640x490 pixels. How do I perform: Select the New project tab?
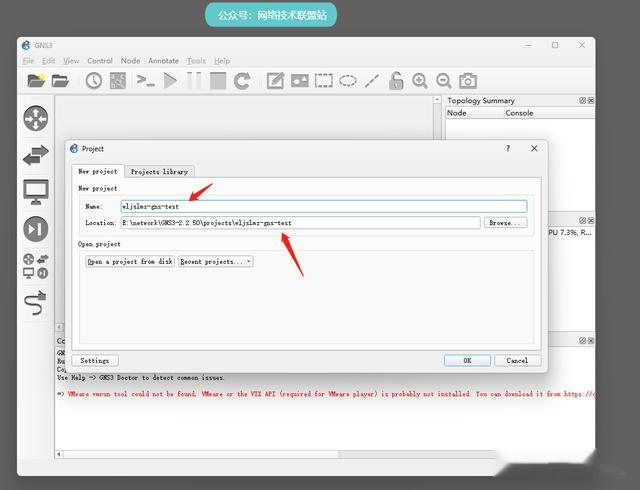click(x=98, y=171)
